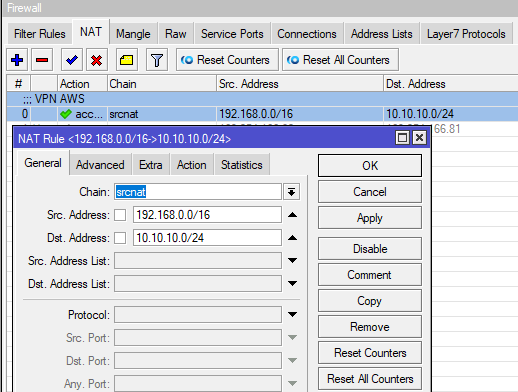Add a new NAT rule with plus icon
The height and width of the screenshot is (392, 518).
pos(17,60)
